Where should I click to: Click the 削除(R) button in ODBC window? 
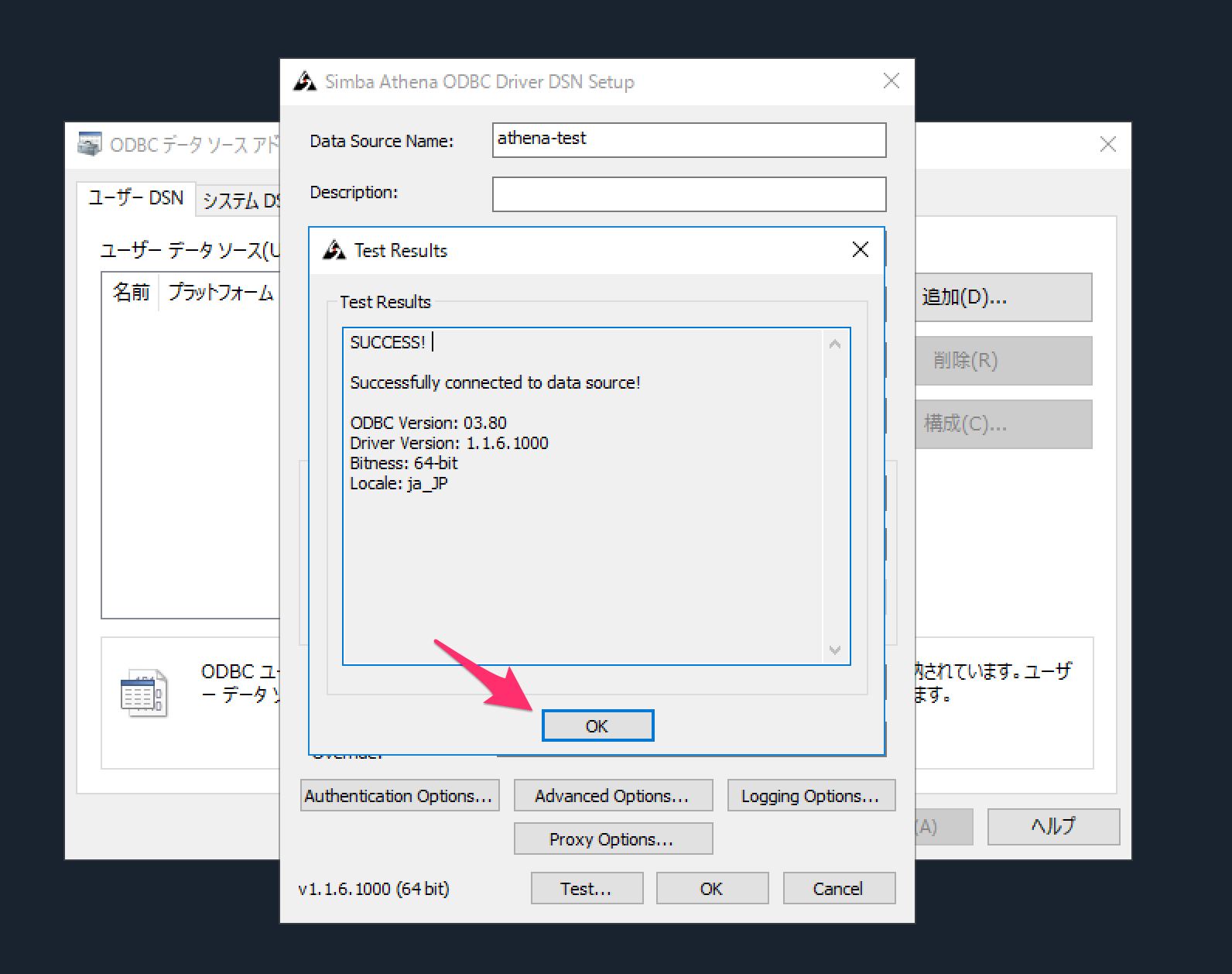point(1003,361)
